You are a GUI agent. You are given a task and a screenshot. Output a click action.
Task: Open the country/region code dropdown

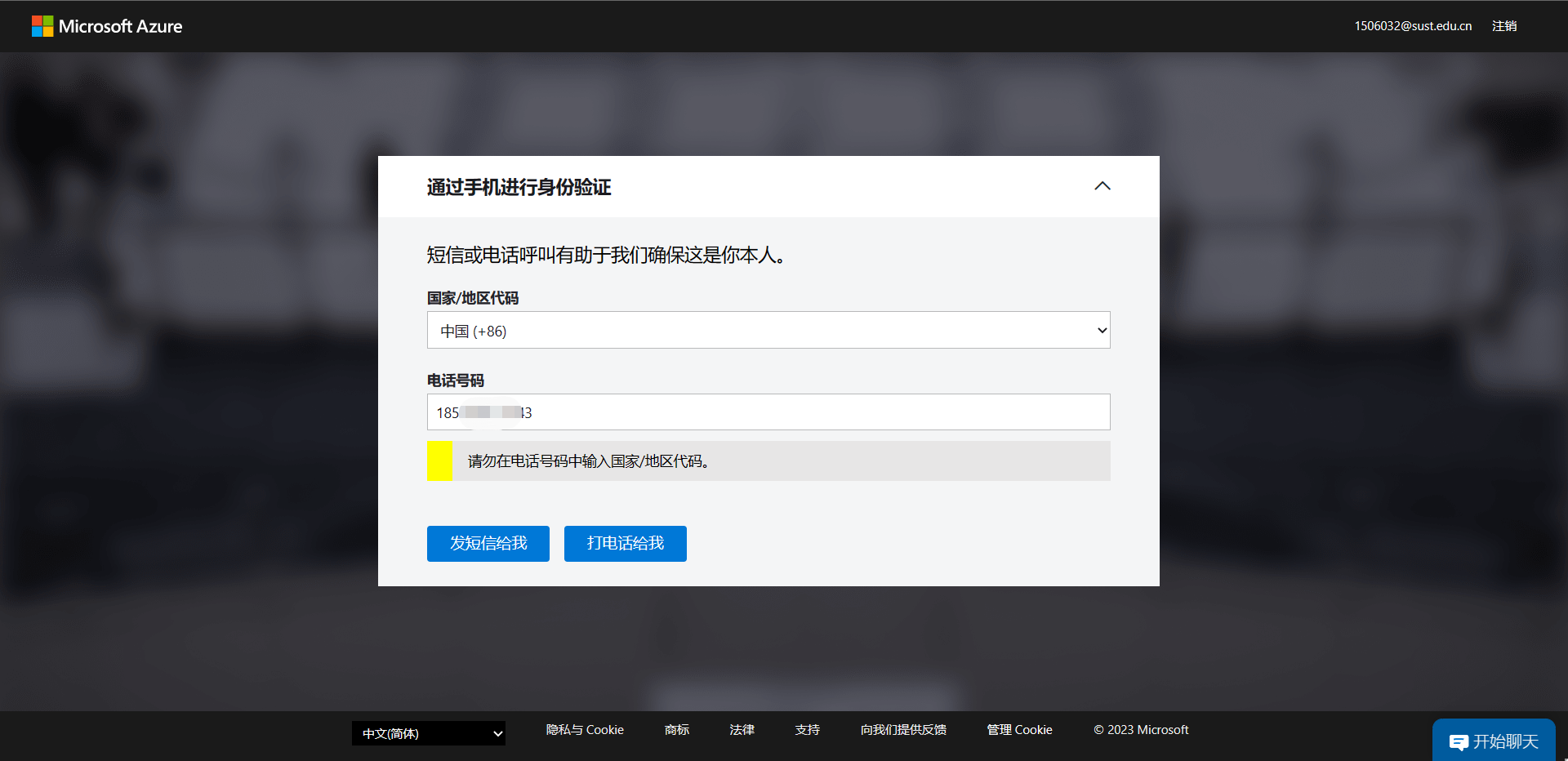pos(768,331)
